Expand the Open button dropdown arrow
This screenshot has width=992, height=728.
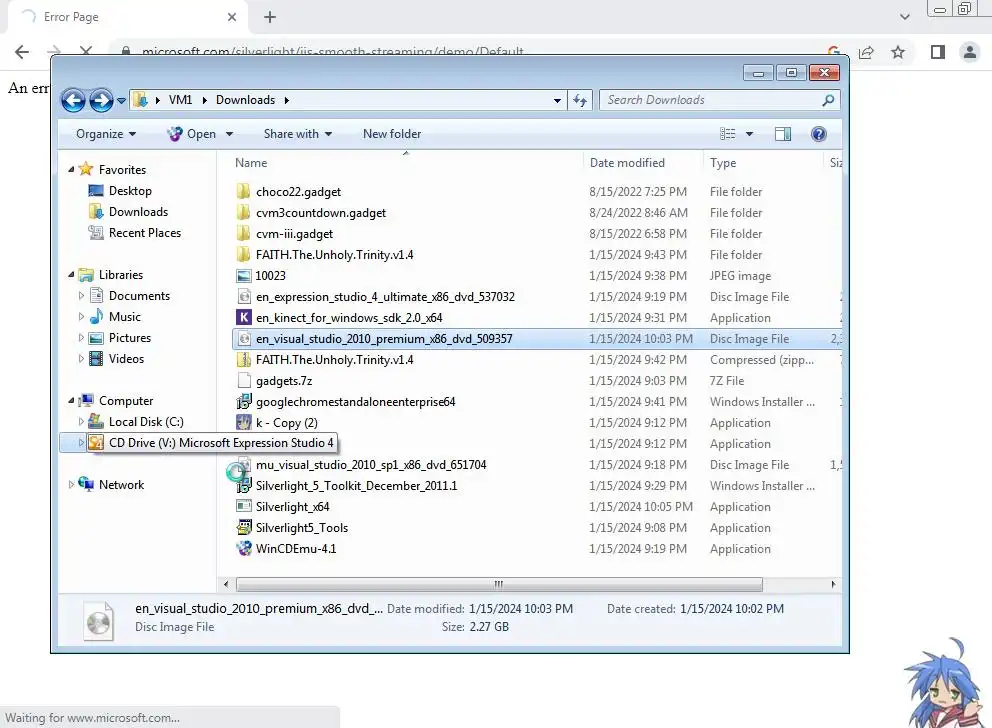click(229, 134)
